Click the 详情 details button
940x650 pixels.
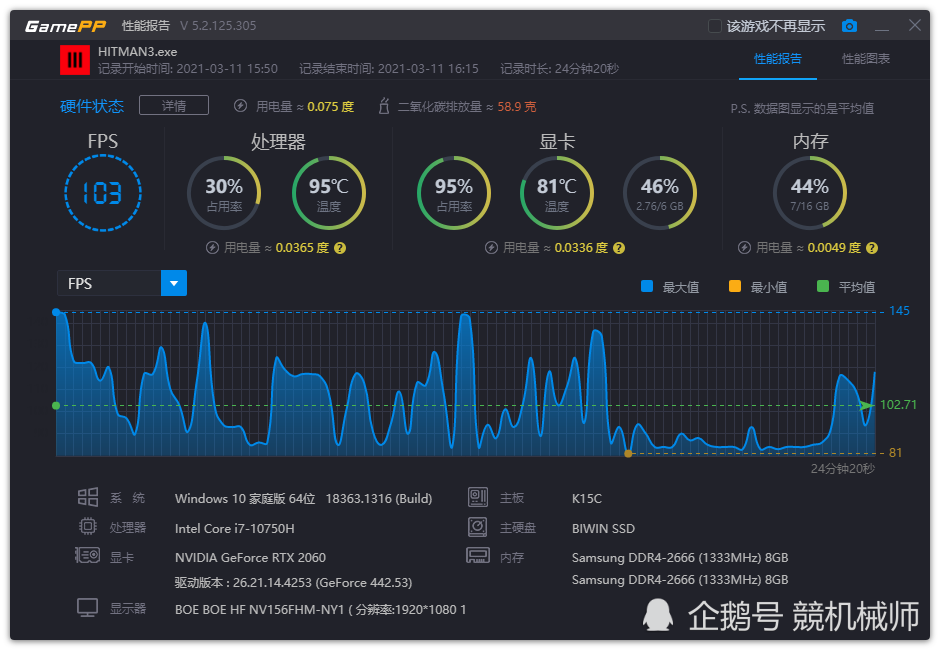174,106
